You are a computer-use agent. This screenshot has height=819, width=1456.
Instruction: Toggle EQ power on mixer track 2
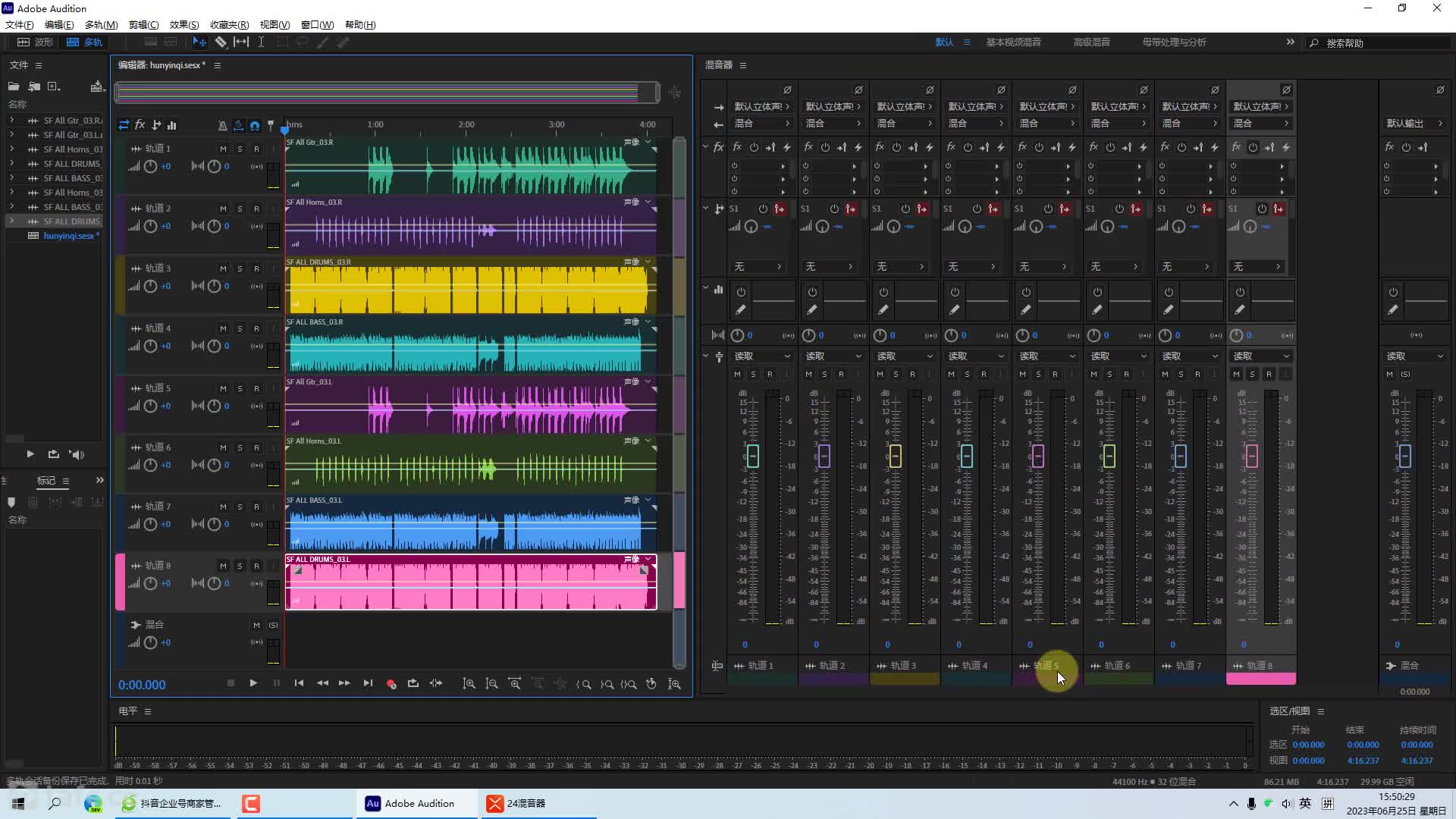pyautogui.click(x=812, y=292)
